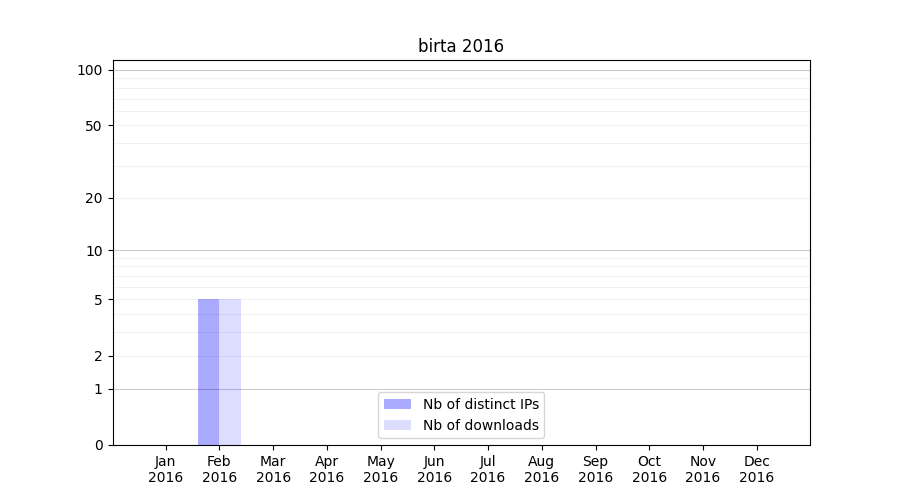Select the y-axis tick label 20

[x=93, y=198]
